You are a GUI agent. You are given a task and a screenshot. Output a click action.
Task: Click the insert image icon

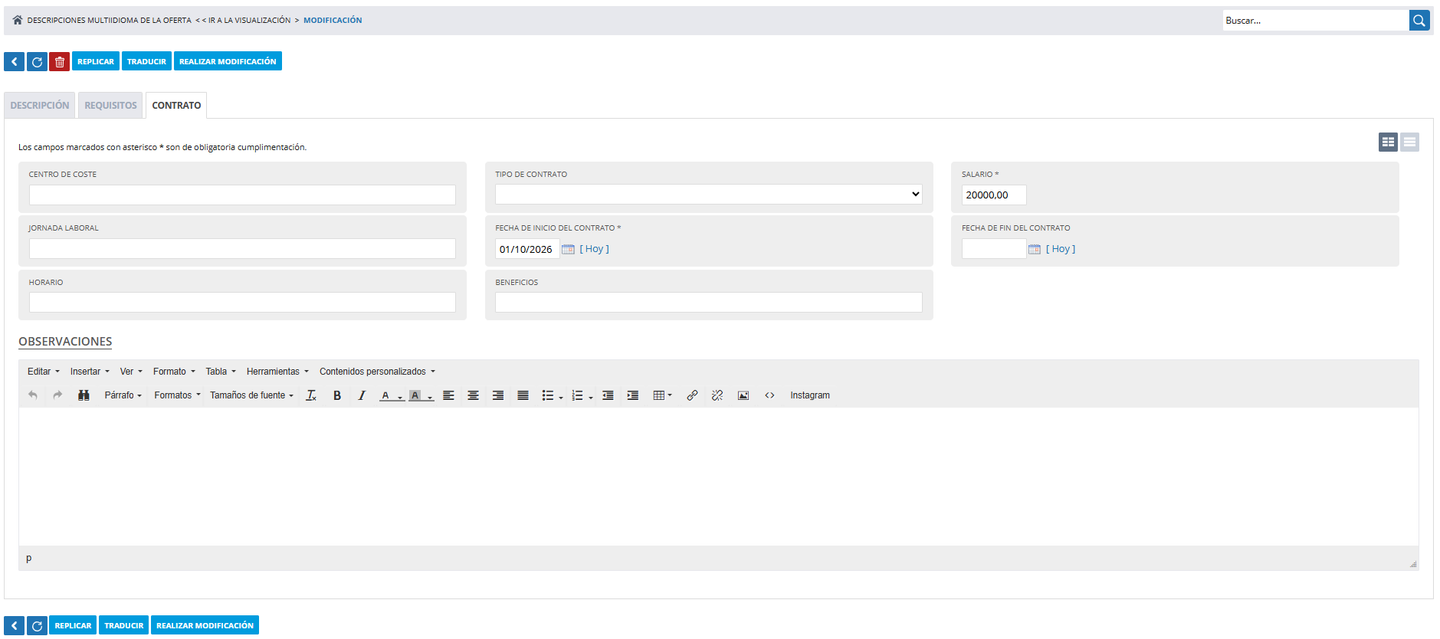(743, 396)
